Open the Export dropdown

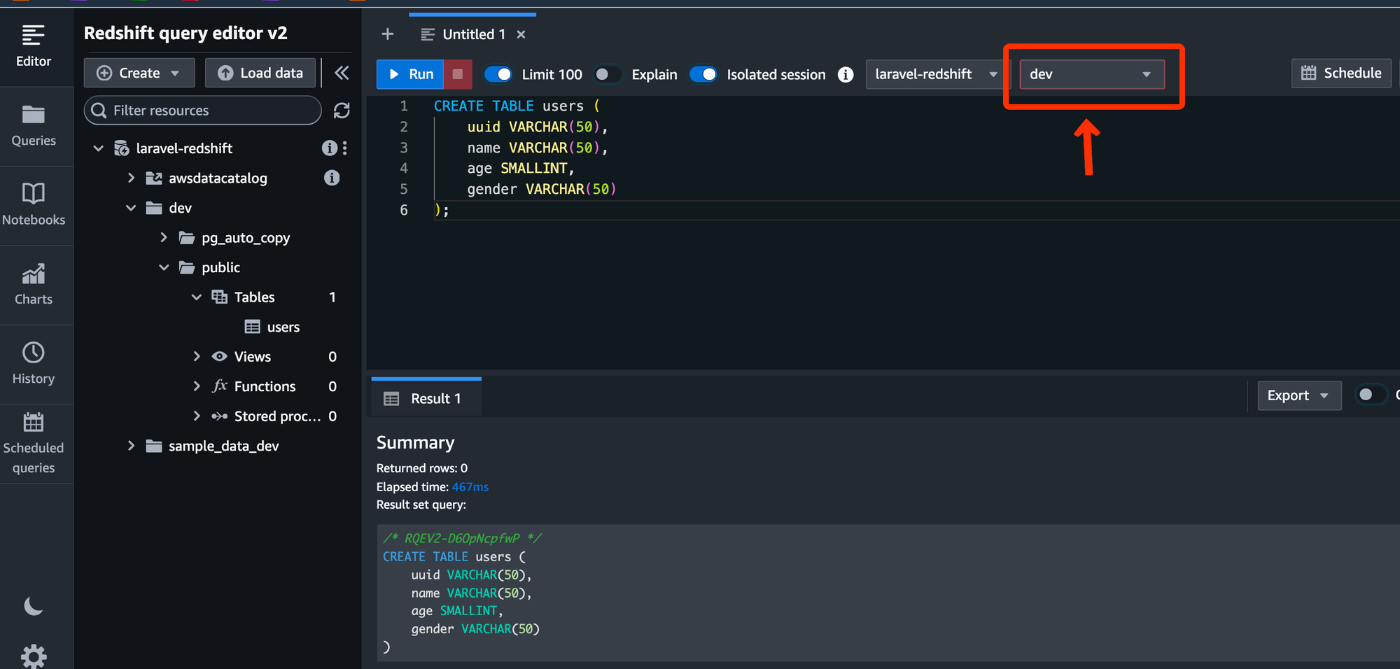(1299, 395)
